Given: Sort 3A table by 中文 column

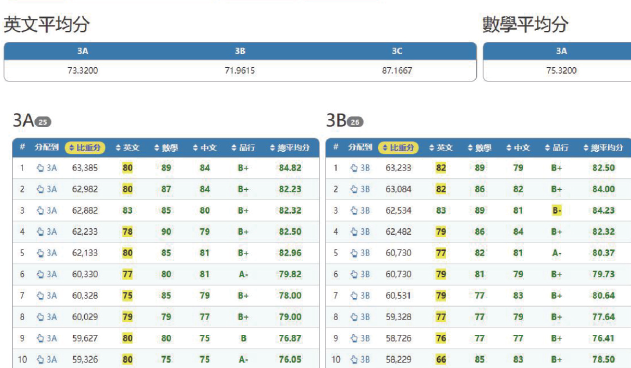Looking at the screenshot, I should pyautogui.click(x=205, y=148).
